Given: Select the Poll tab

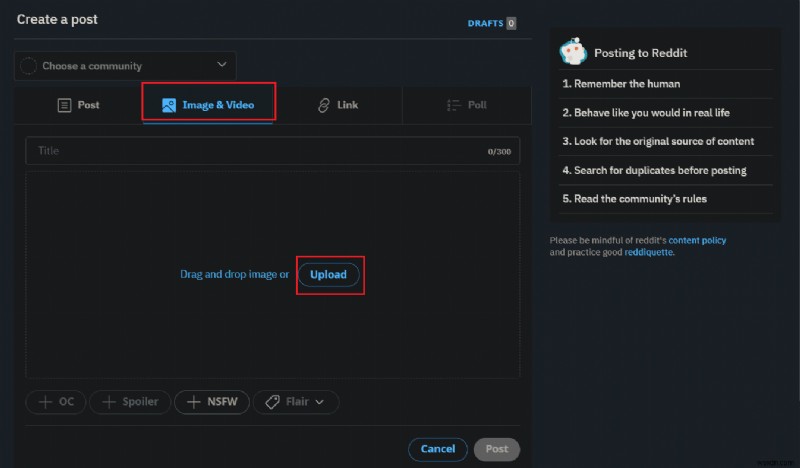Looking at the screenshot, I should [x=466, y=105].
